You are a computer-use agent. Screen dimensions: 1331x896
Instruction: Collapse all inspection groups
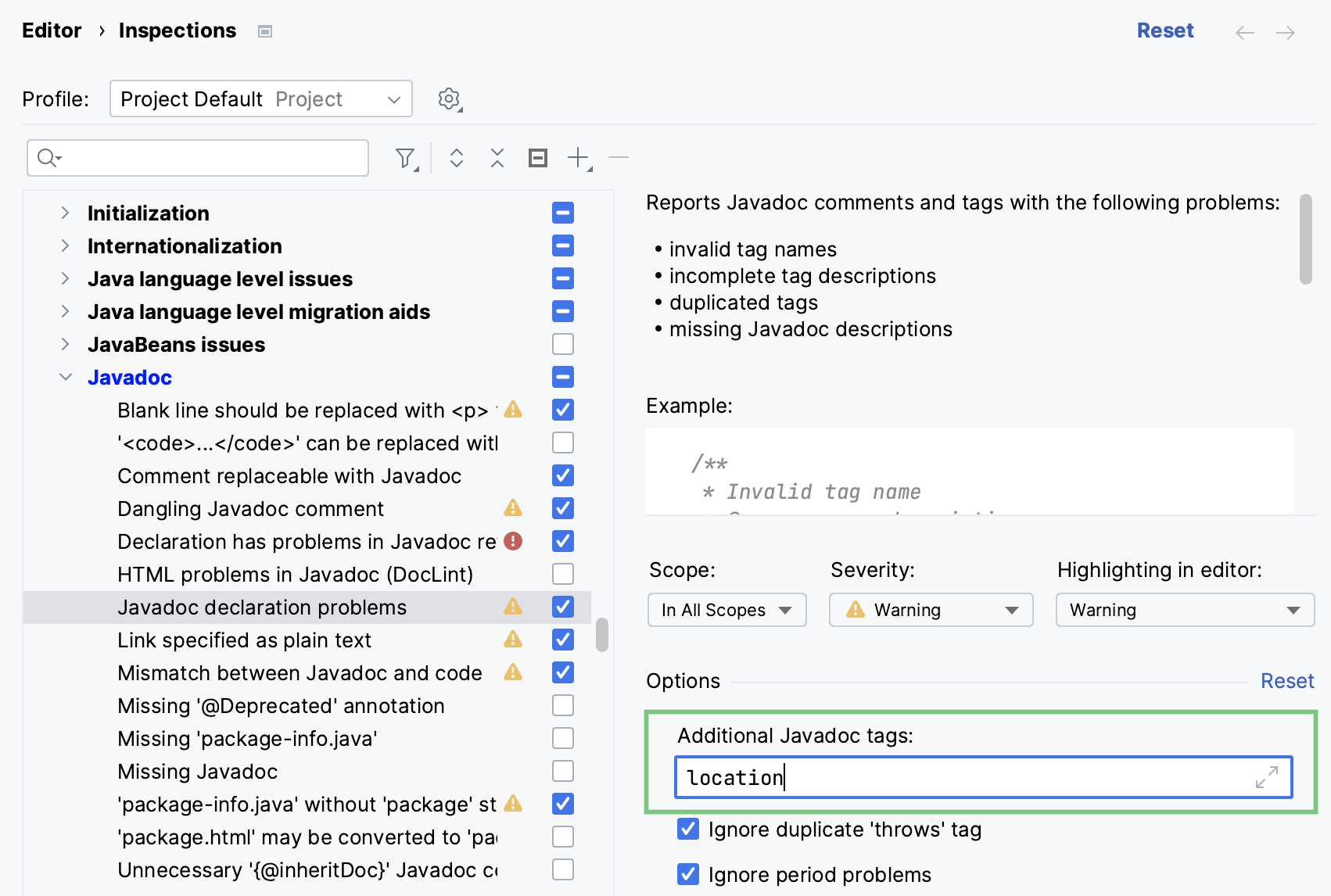[x=497, y=157]
